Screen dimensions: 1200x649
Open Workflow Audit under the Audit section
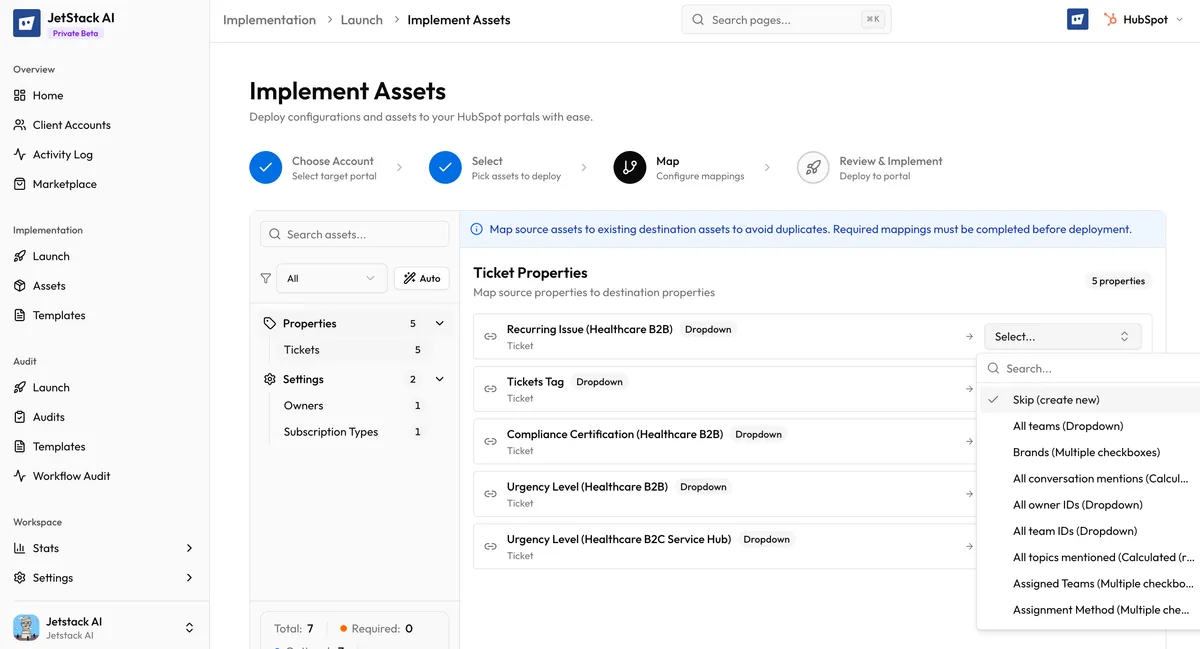71,476
